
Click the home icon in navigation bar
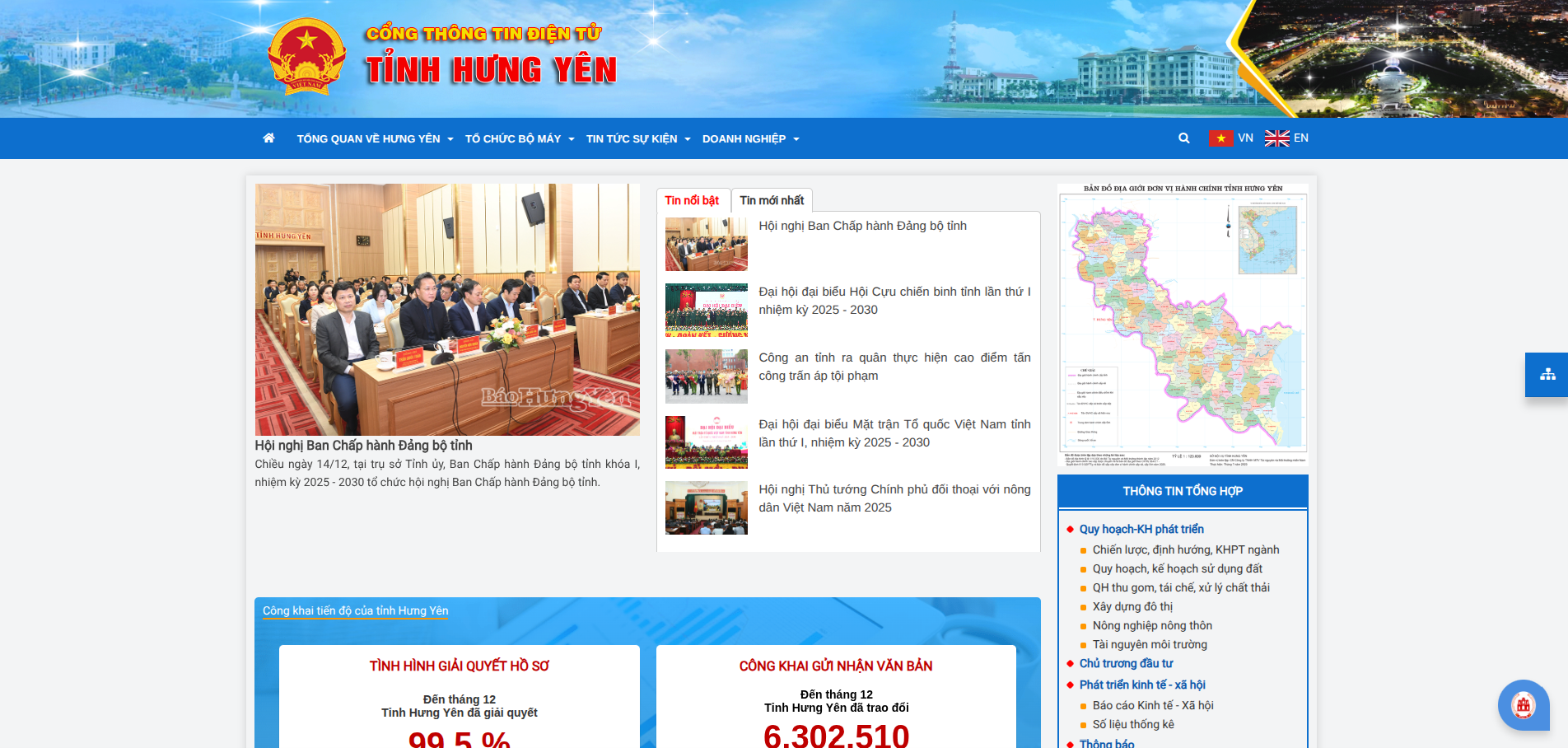pyautogui.click(x=268, y=138)
